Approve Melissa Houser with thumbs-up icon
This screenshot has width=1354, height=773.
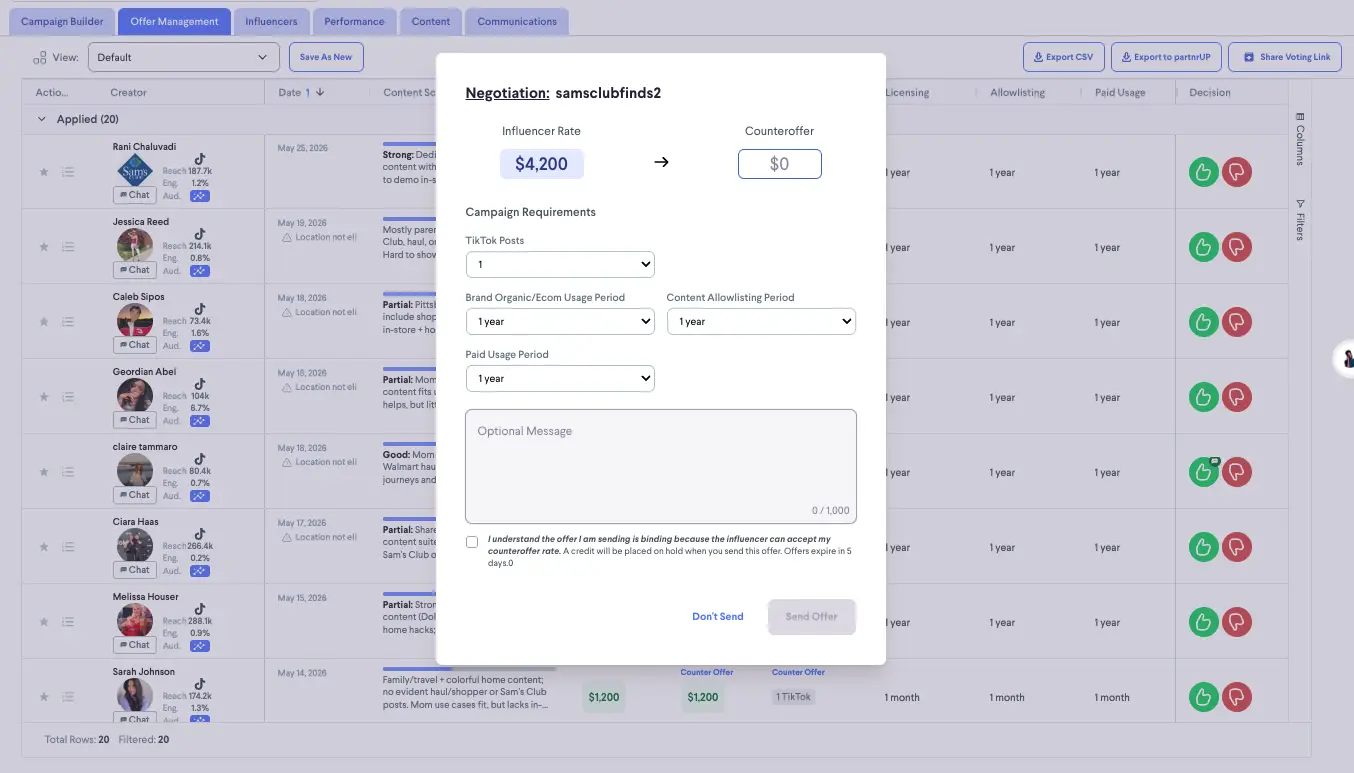pyautogui.click(x=1203, y=622)
